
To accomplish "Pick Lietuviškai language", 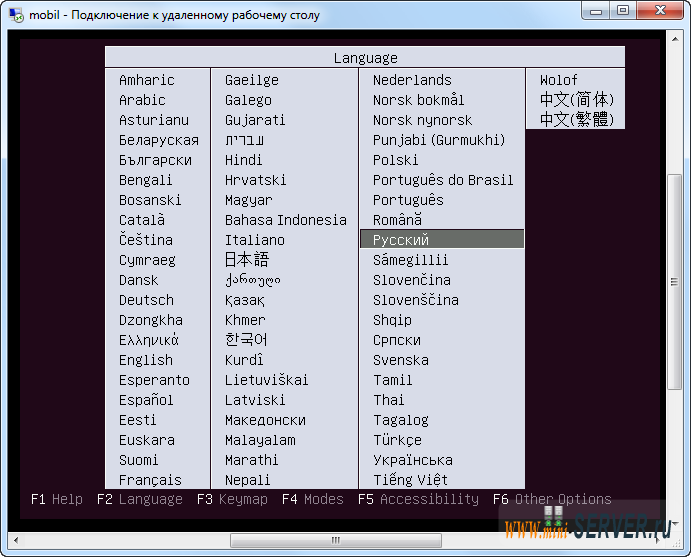I will [x=266, y=380].
